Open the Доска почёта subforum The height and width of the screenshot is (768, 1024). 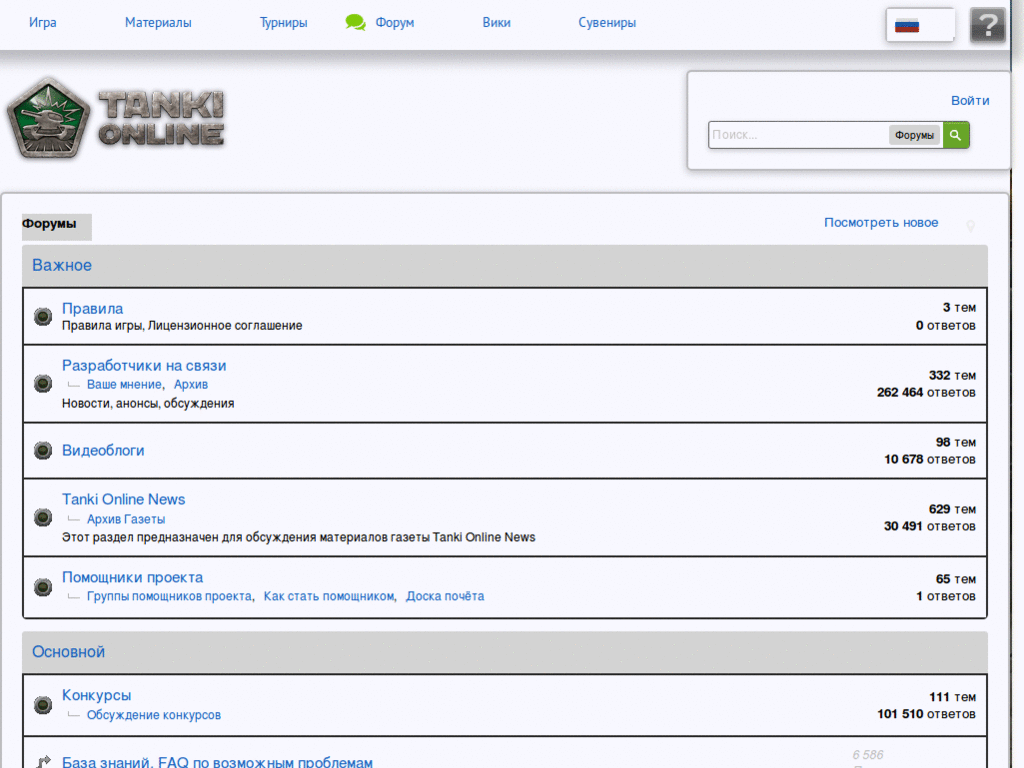tap(445, 596)
